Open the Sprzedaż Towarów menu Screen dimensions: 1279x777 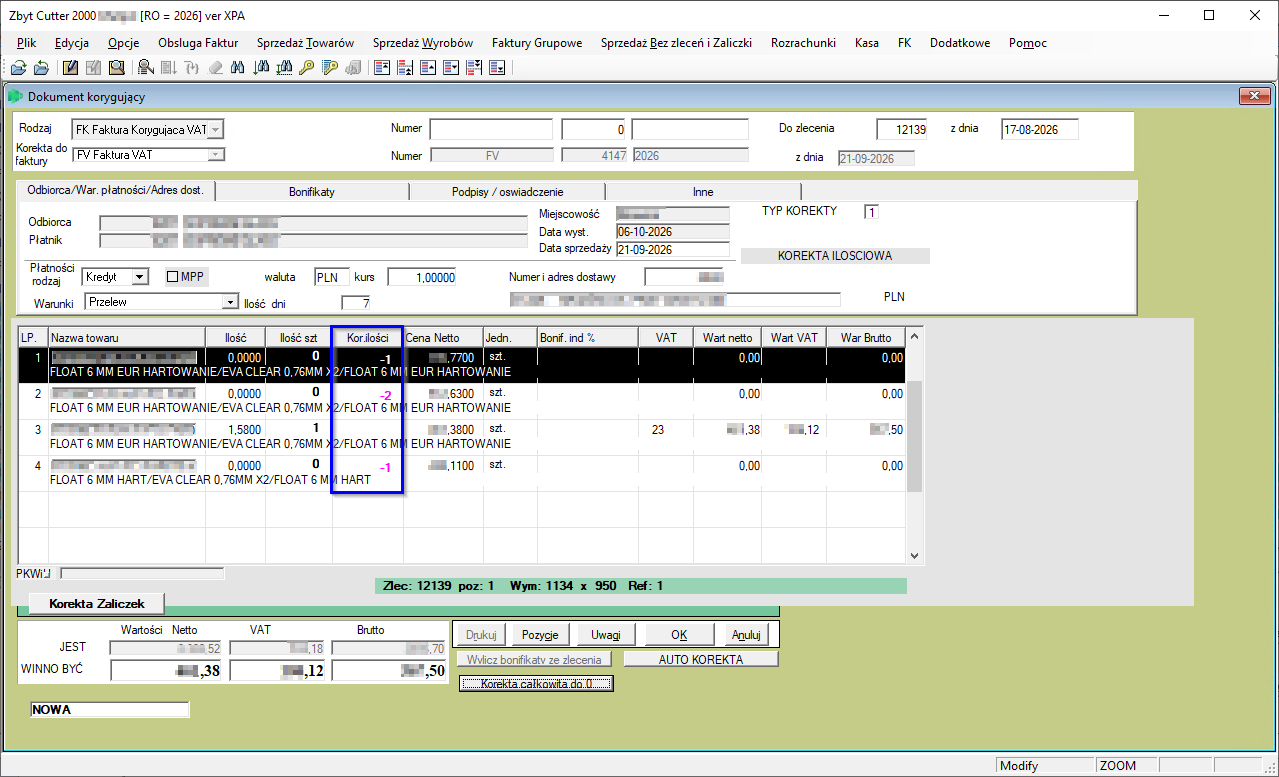coord(305,43)
